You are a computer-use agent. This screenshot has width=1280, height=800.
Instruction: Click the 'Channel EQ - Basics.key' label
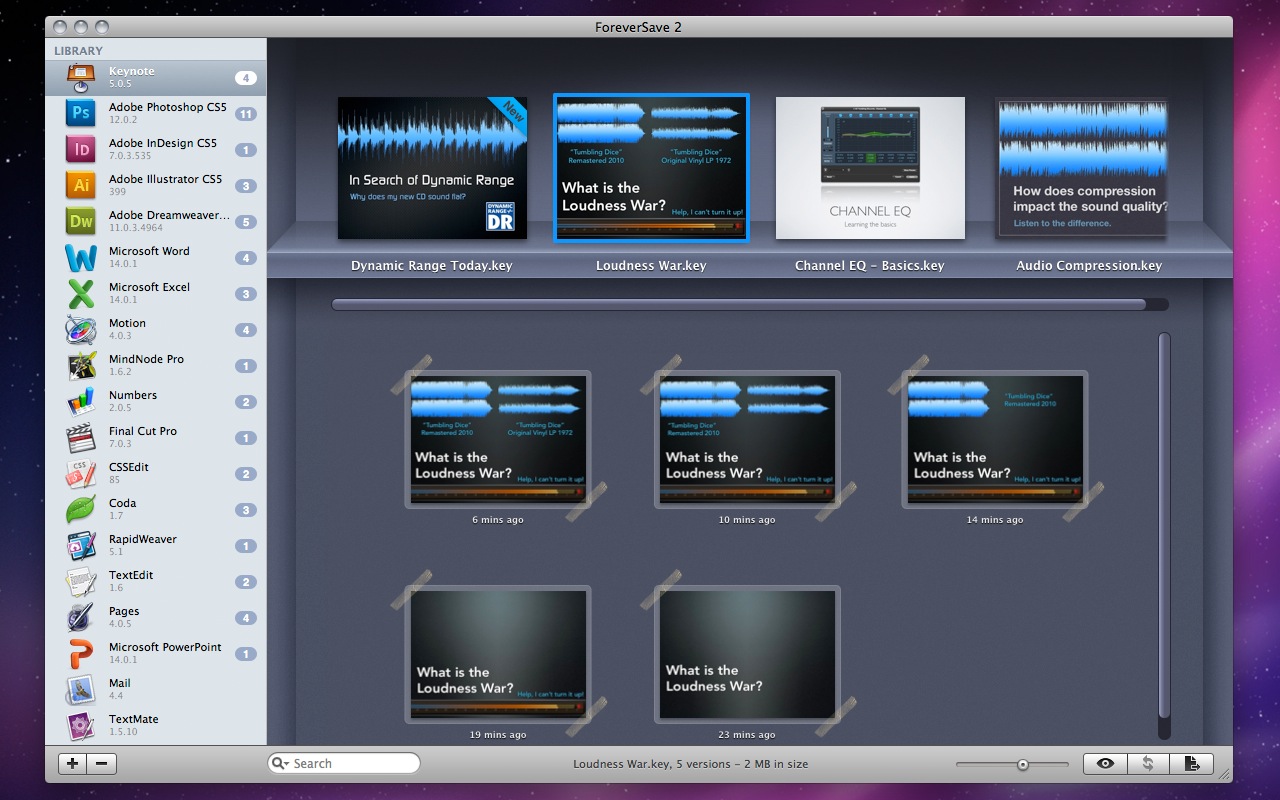pos(869,266)
